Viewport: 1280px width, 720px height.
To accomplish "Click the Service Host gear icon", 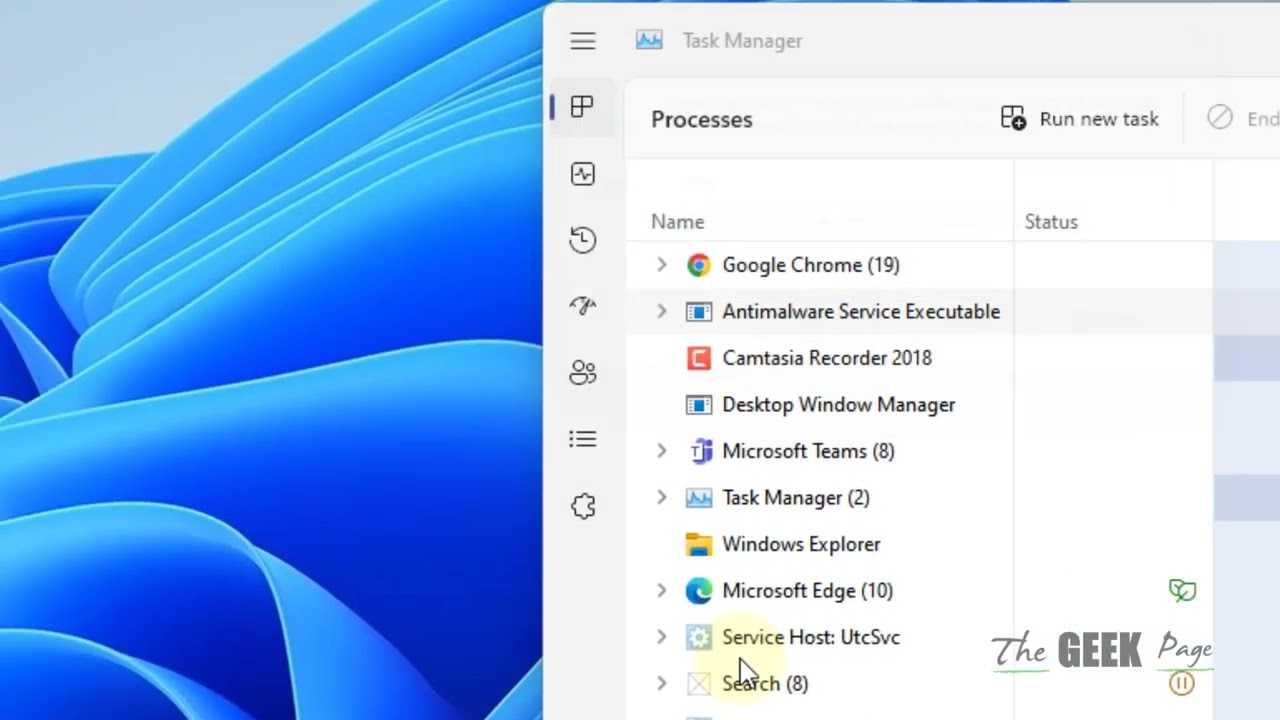I will (699, 637).
